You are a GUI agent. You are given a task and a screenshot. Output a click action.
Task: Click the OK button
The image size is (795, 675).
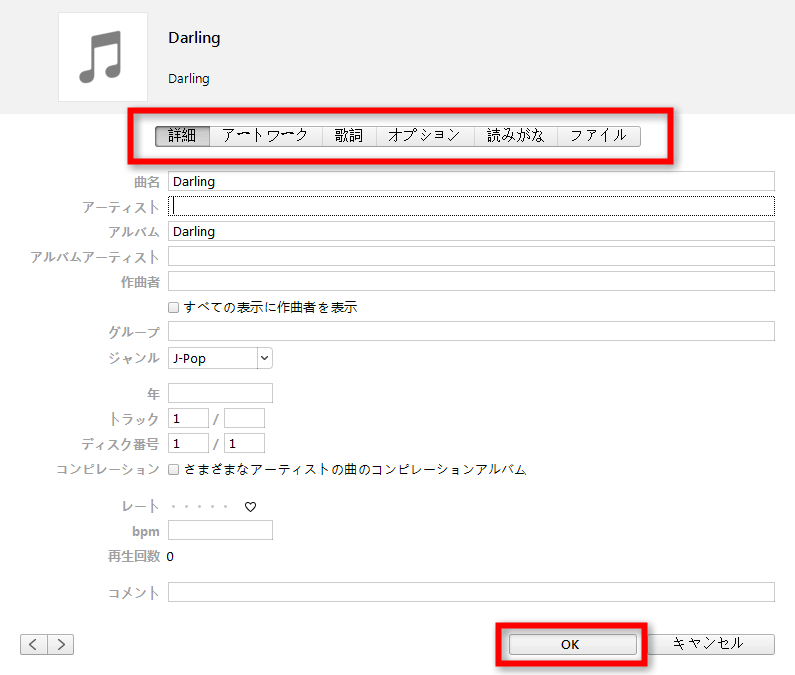point(572,645)
